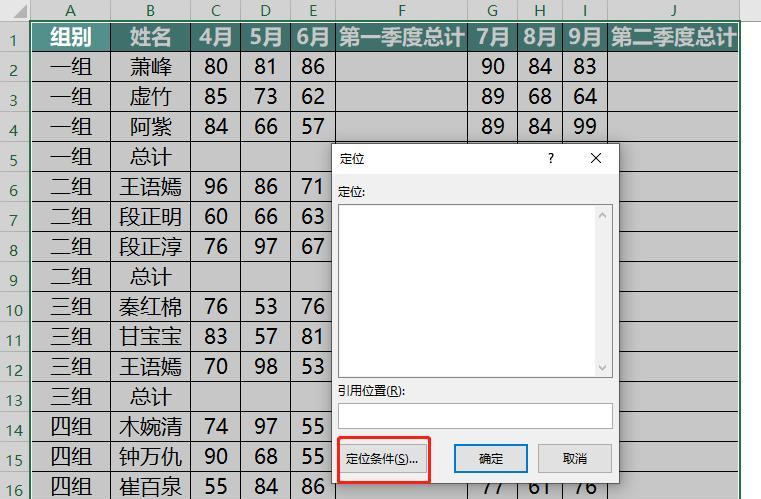Select column D header
The image size is (761, 499).
pos(265,10)
